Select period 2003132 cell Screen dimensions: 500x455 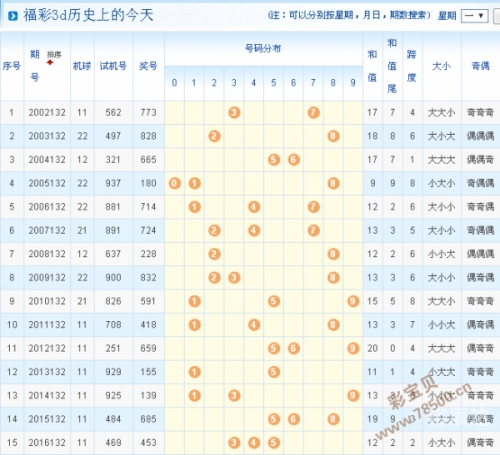tap(47, 136)
